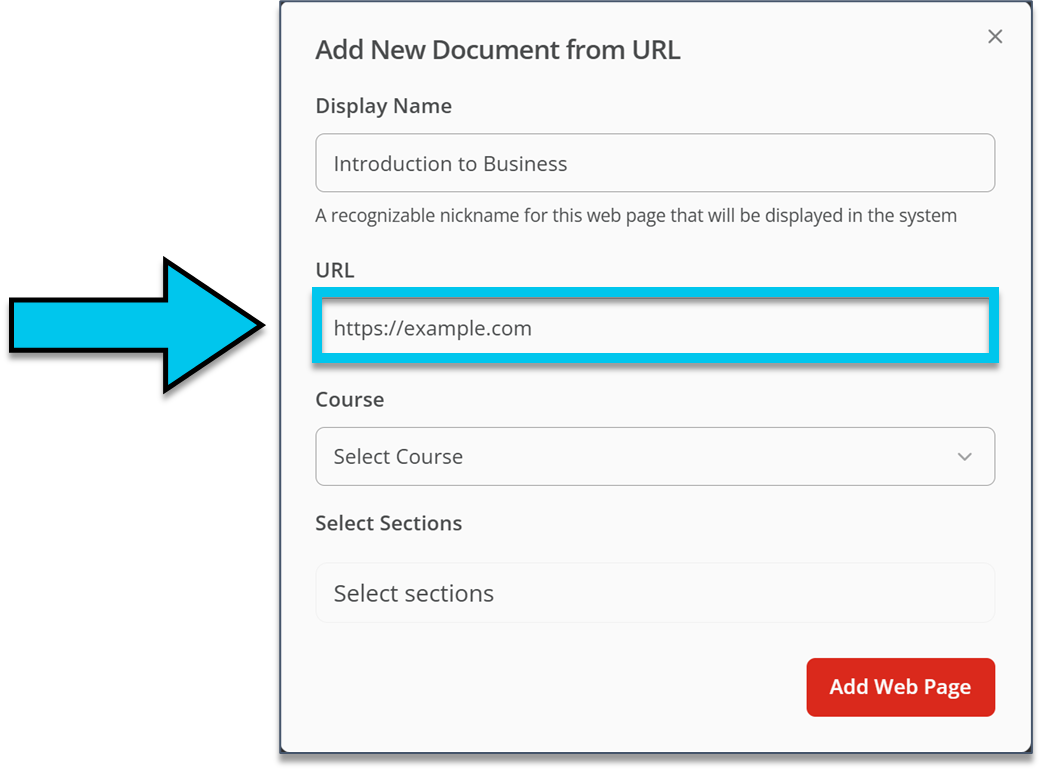Click the dialog title 'Add New Document from URL'
Viewport: 1042px width, 771px height.
(498, 51)
